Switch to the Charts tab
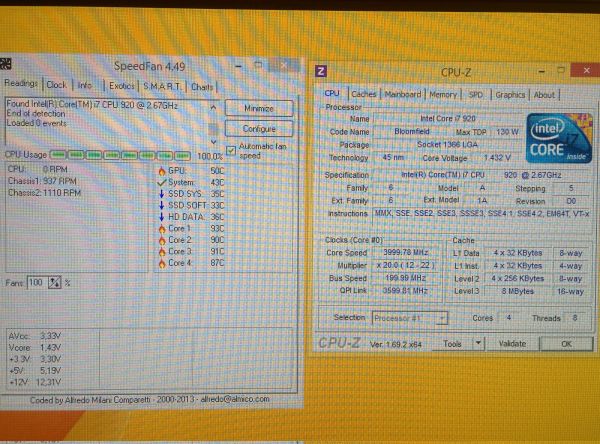 point(202,87)
